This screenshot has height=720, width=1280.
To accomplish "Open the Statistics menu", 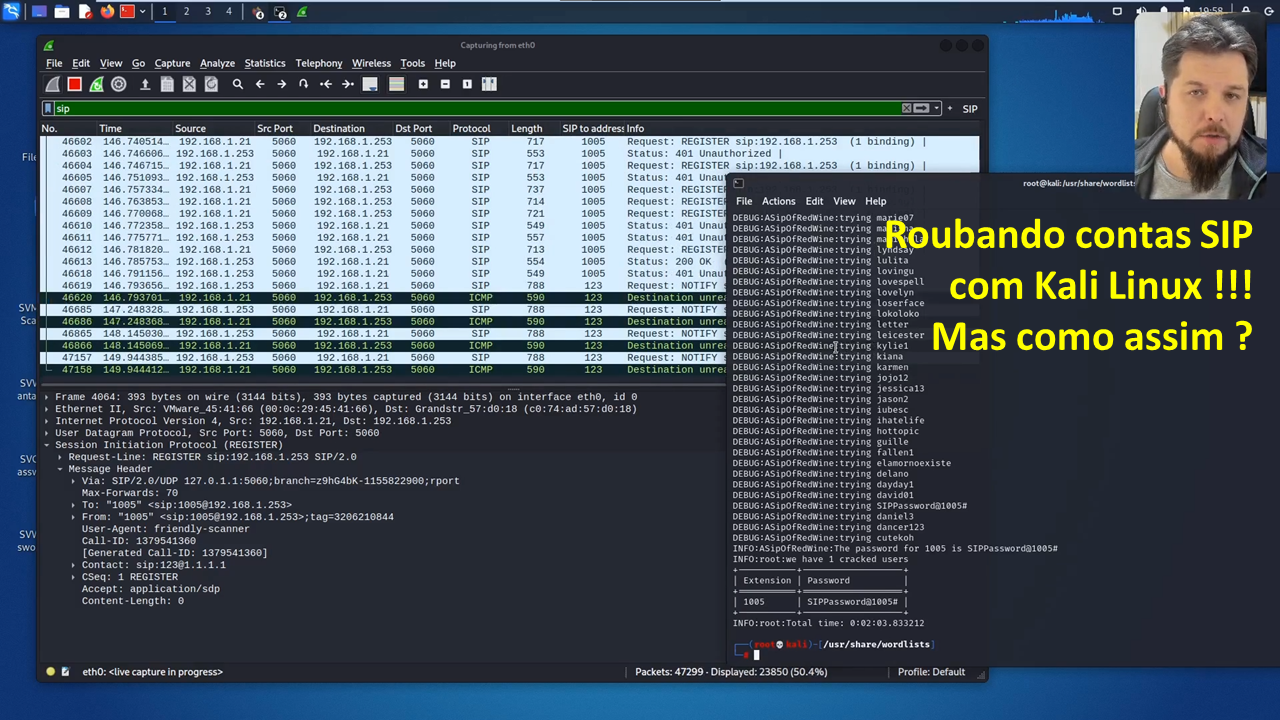I will click(265, 63).
